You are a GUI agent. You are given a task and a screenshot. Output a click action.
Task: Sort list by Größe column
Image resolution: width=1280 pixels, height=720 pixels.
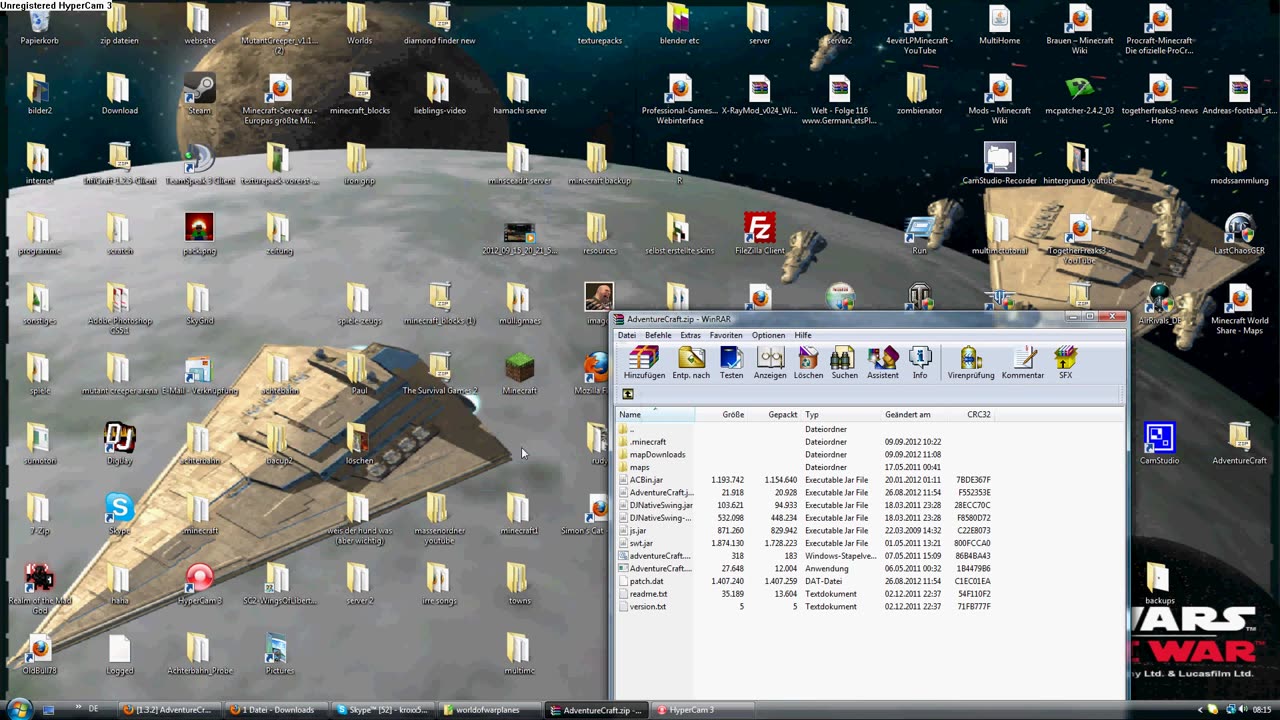722,414
